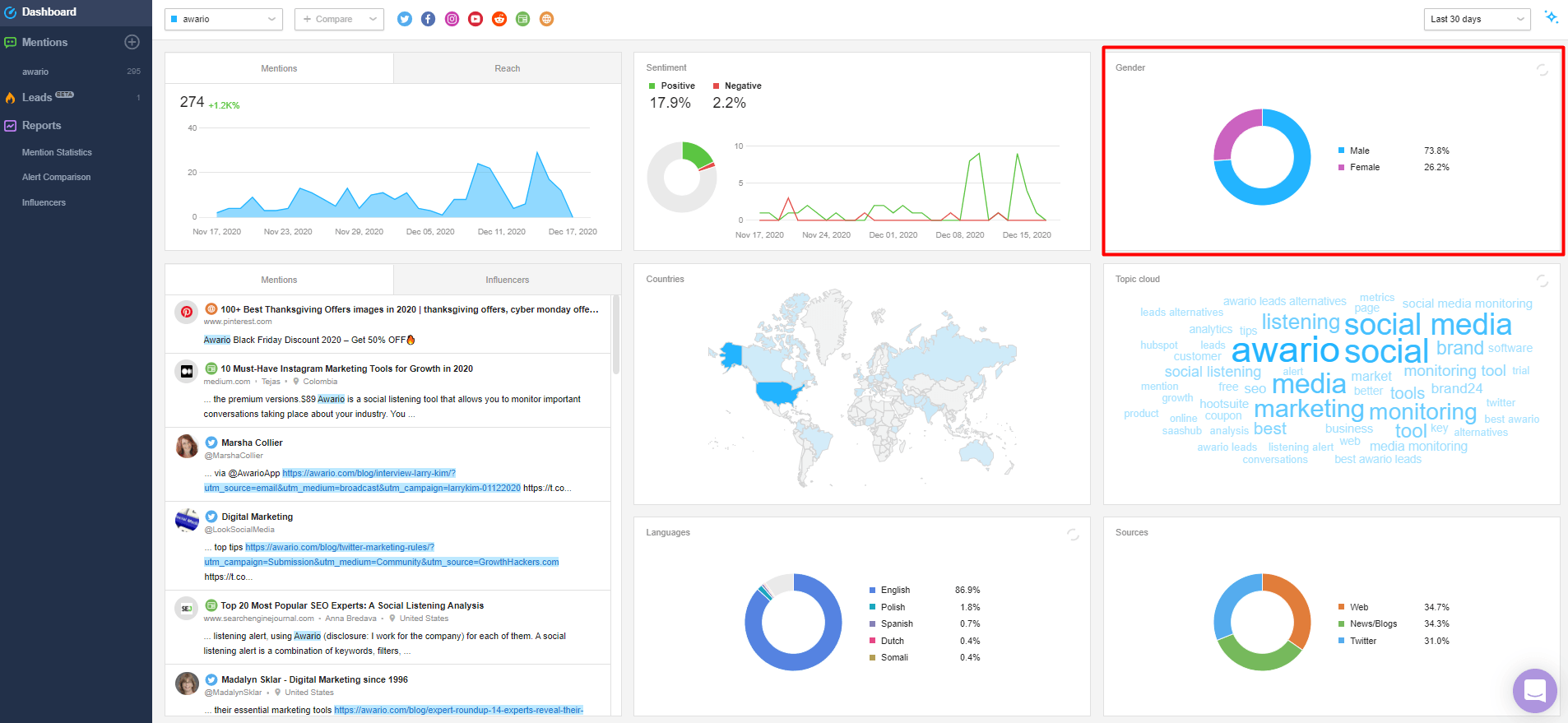Open 'Top 20 Most Popular SEO Experts' mention

click(x=352, y=605)
